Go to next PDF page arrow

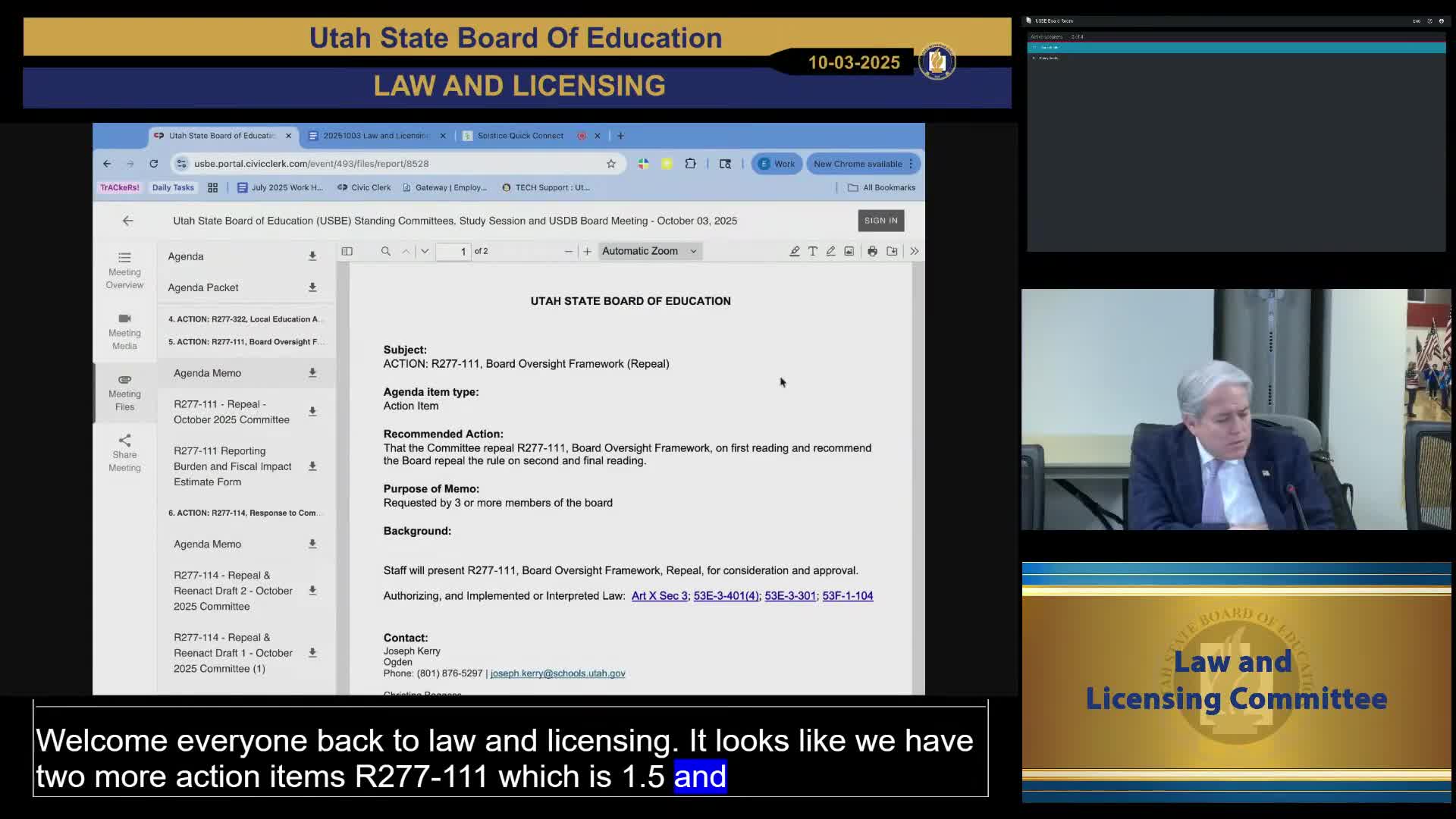(425, 251)
